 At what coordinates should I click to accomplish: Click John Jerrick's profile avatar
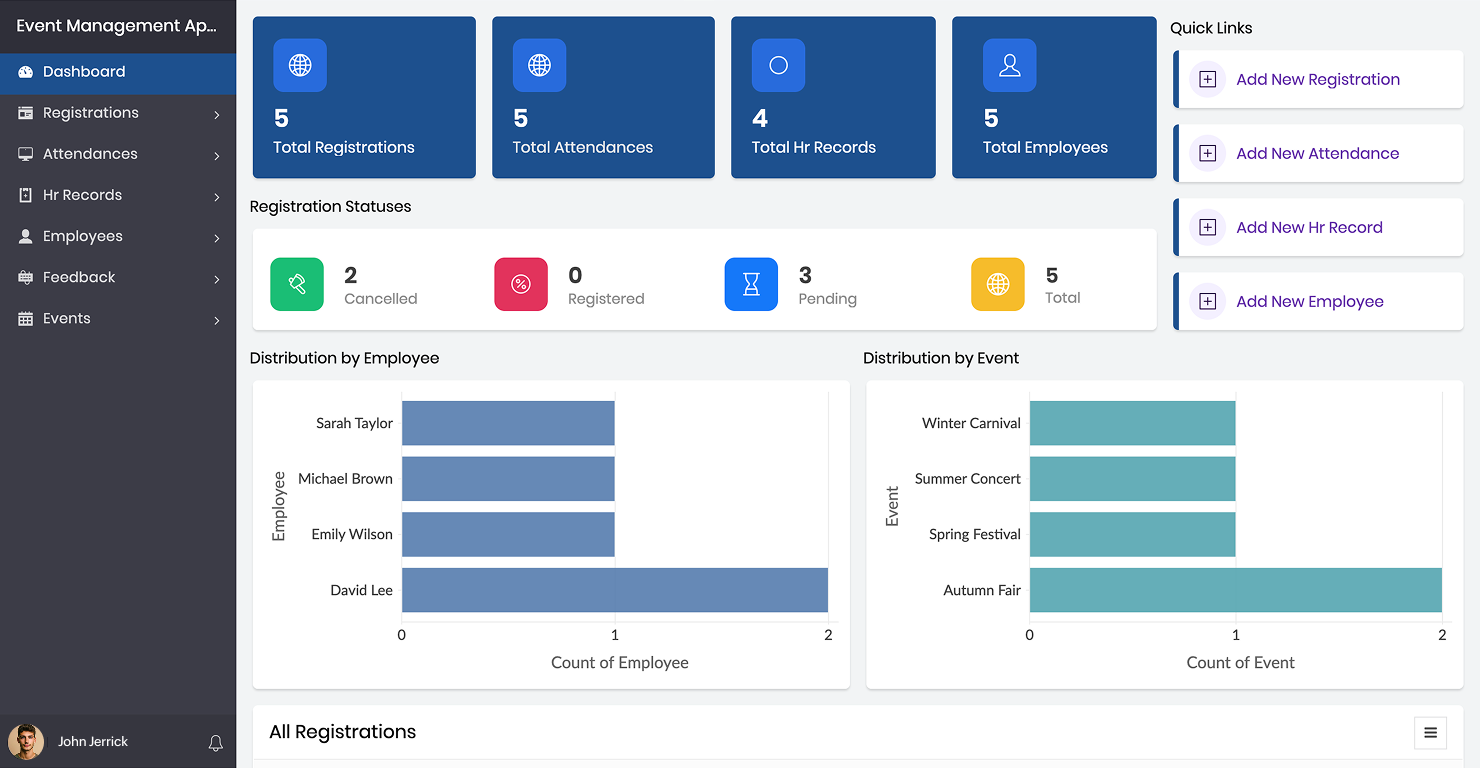click(x=26, y=742)
